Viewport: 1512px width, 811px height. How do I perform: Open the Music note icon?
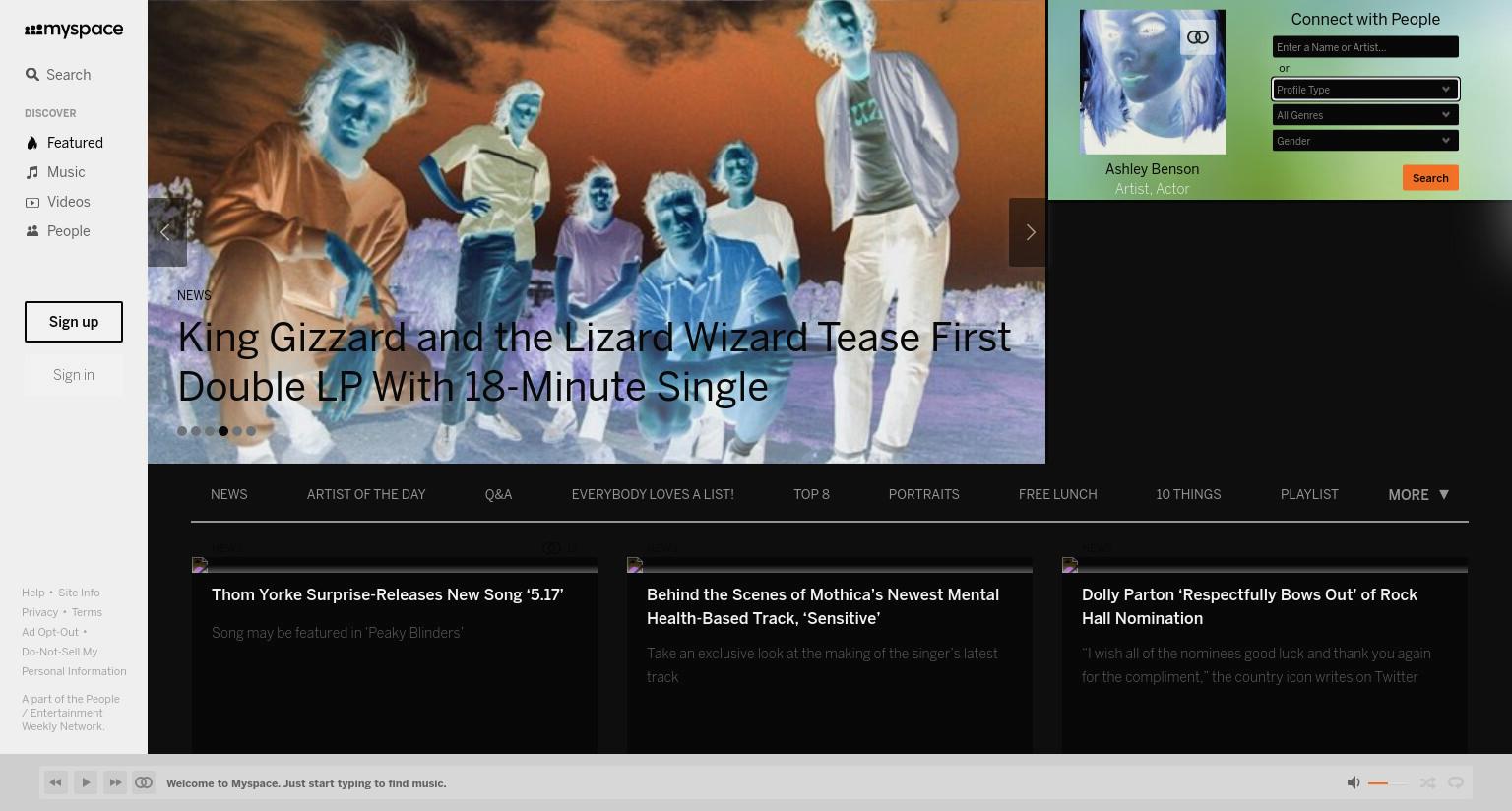tap(32, 172)
